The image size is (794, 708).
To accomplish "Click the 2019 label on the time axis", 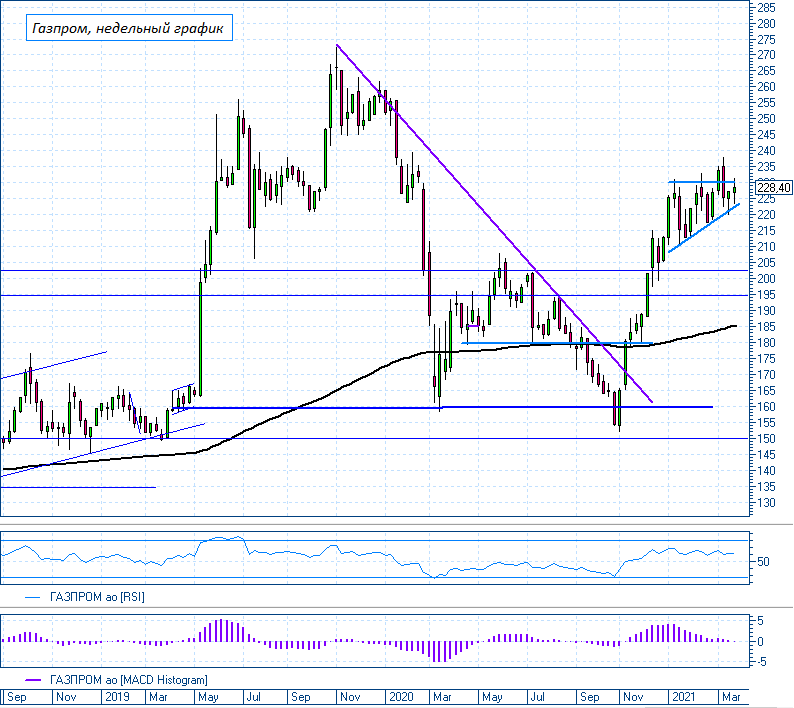I will click(x=117, y=697).
